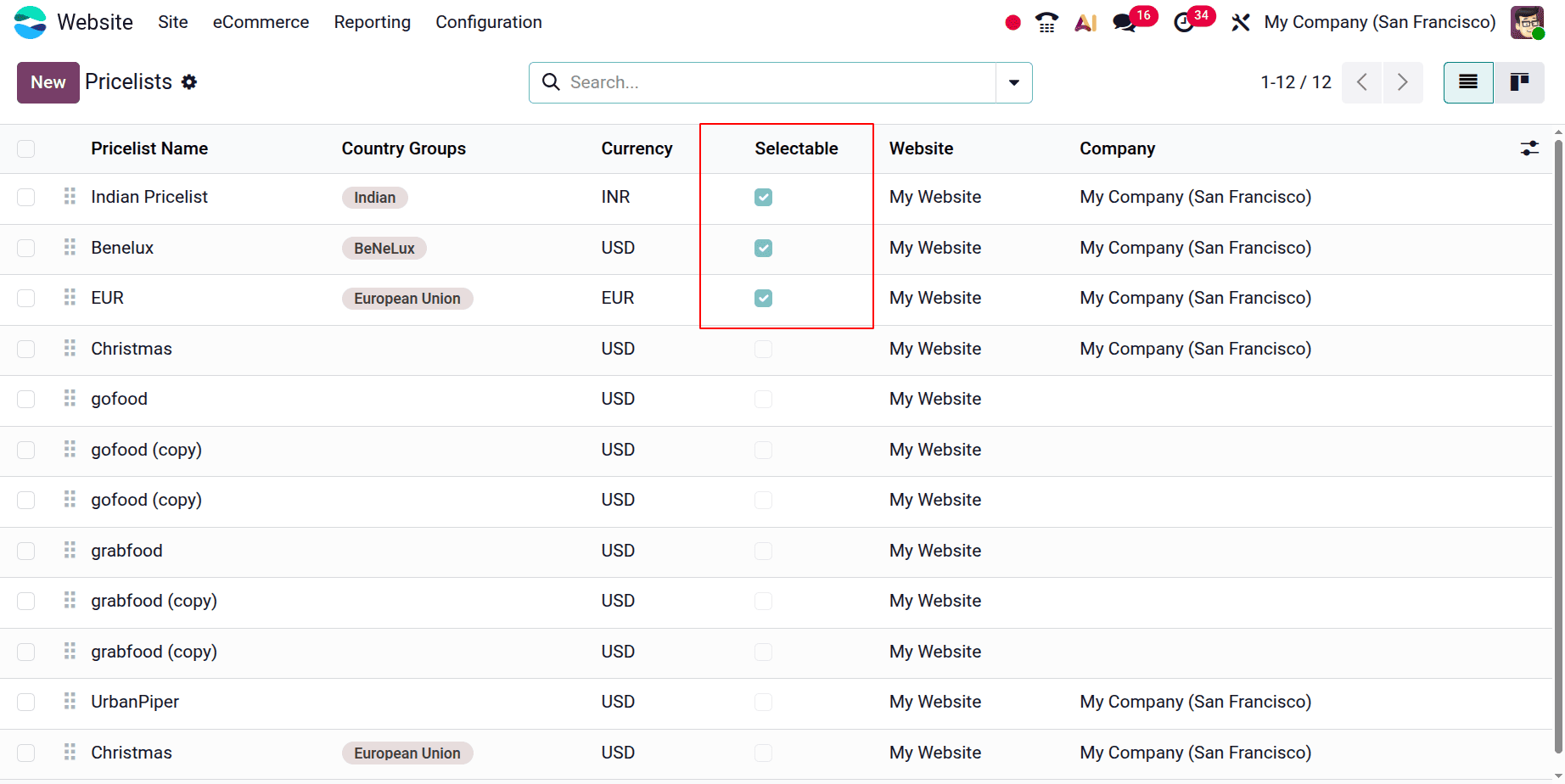Click the search magnifier icon
1565x784 pixels.
(x=551, y=82)
